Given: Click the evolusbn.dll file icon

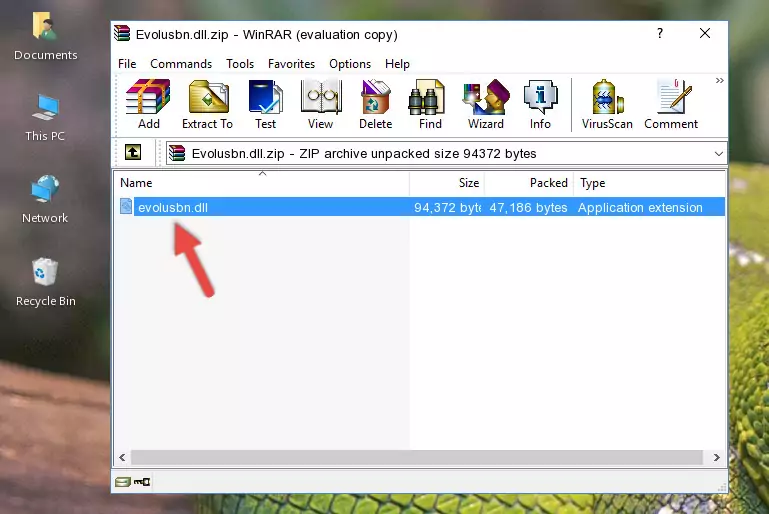Looking at the screenshot, I should [x=126, y=206].
